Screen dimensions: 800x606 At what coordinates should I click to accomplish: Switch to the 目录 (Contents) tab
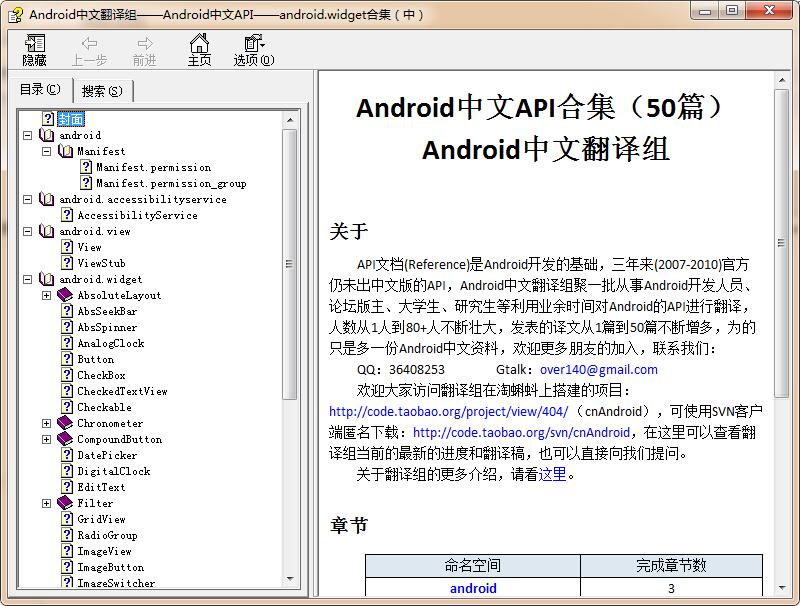(42, 90)
